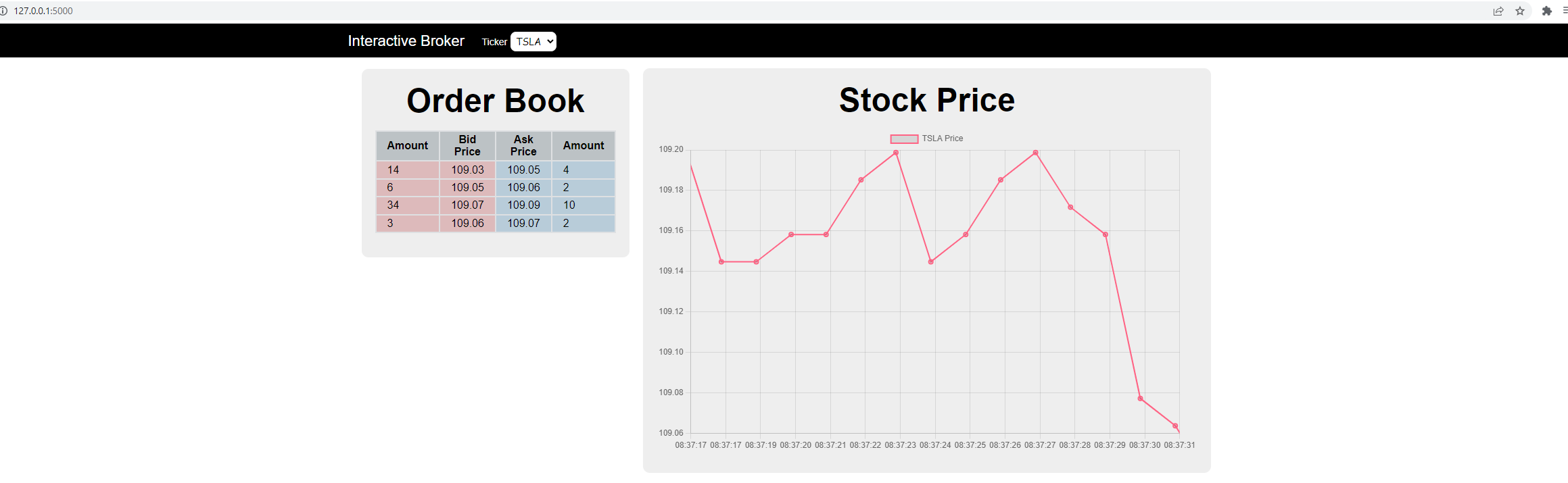Click the data point at 08:37:27
Viewport: 1568px width, 483px height.
point(1035,152)
